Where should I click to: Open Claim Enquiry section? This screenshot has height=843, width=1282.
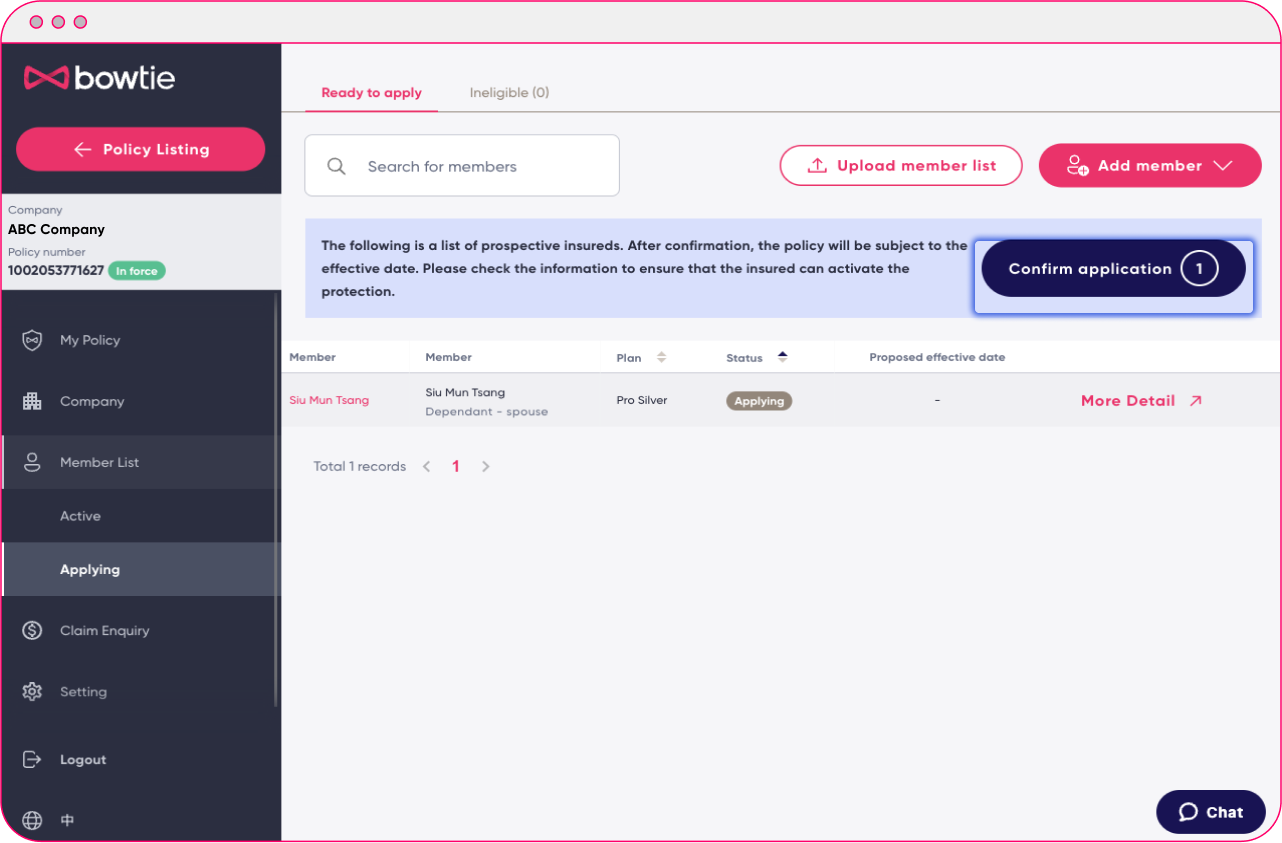140,630
